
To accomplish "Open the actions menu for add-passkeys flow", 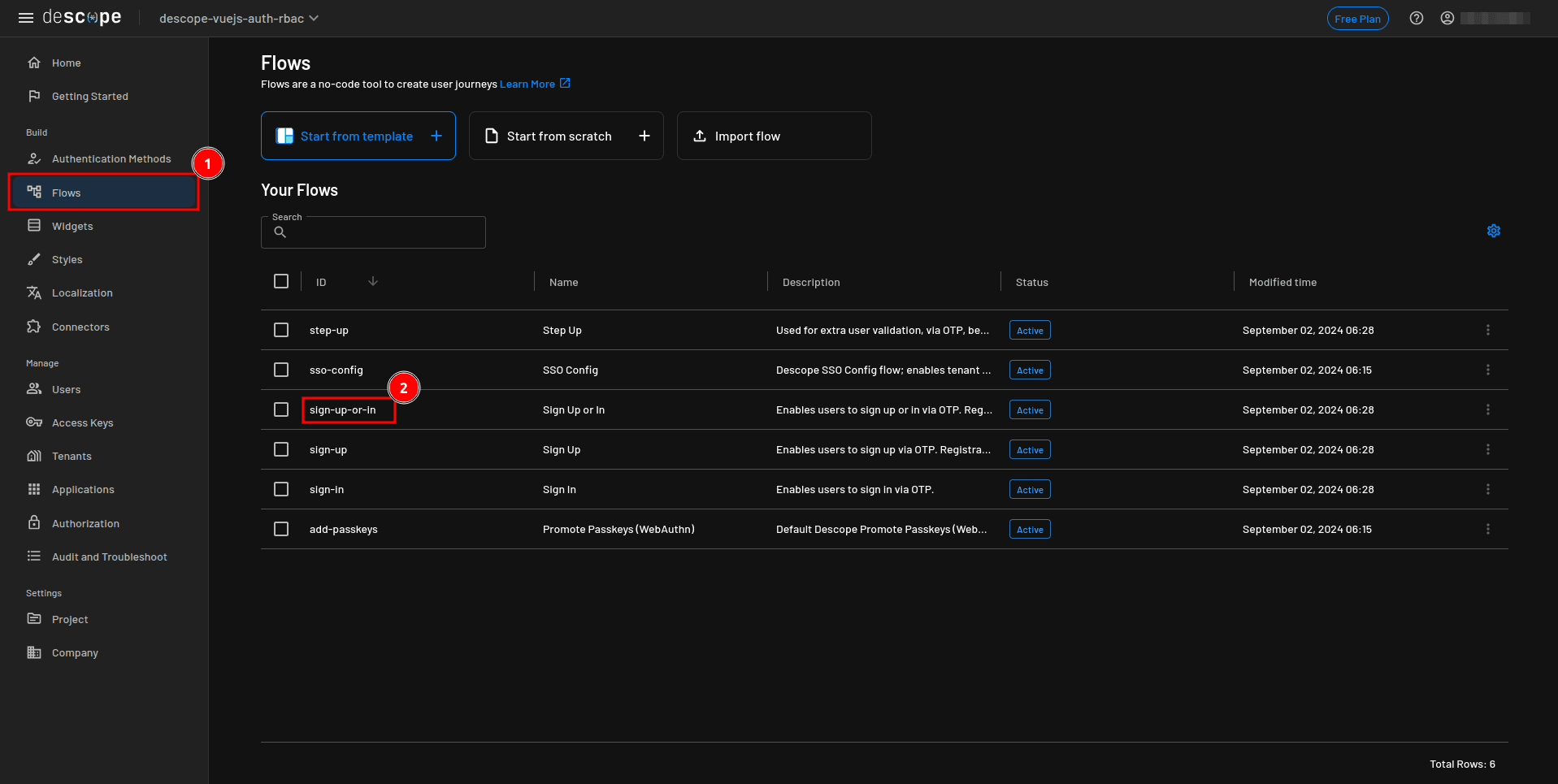I will tap(1488, 529).
